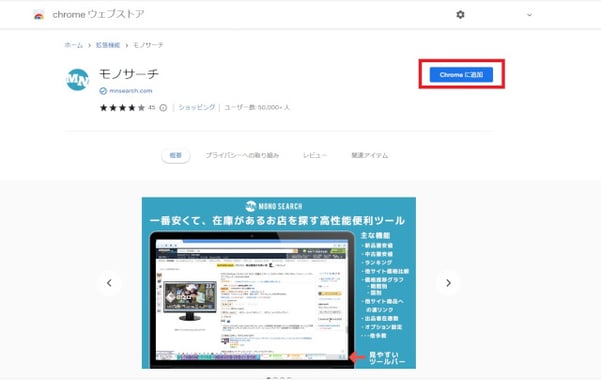This screenshot has height=380, width=601.
Task: Open the rating info circle icon
Action: tap(163, 108)
